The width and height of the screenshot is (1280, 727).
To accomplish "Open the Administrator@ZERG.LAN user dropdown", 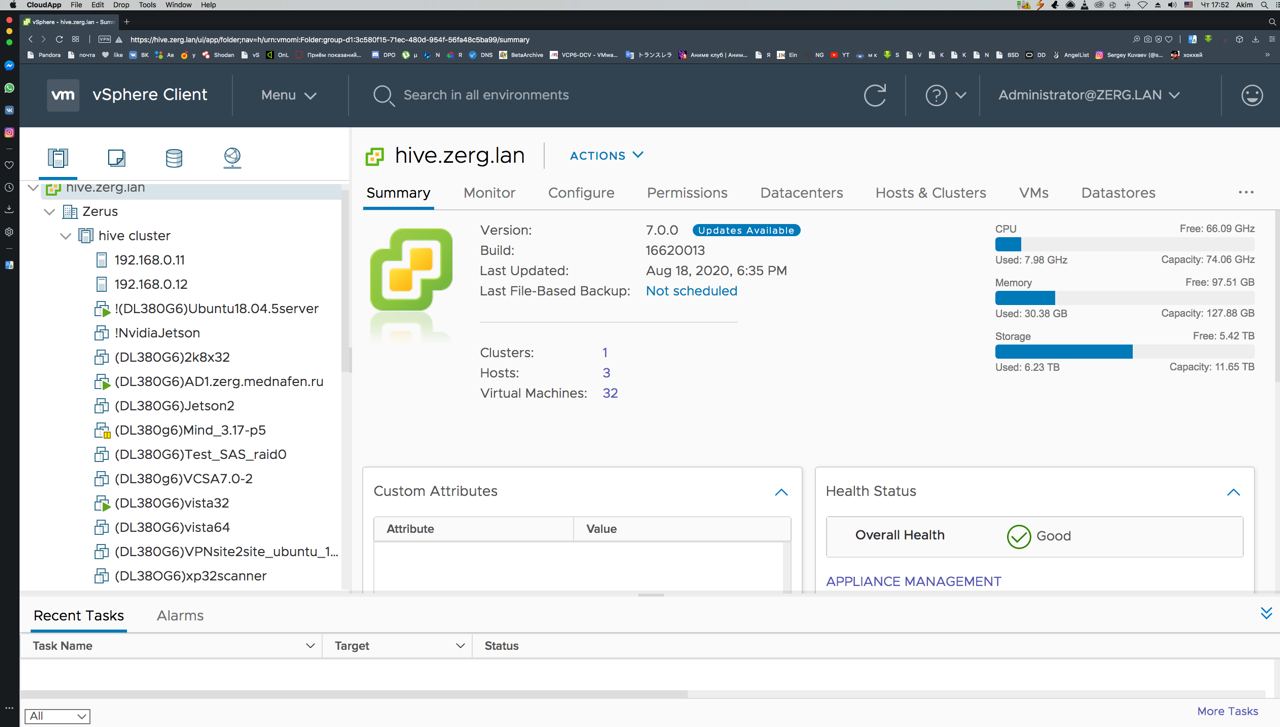I will (1089, 95).
